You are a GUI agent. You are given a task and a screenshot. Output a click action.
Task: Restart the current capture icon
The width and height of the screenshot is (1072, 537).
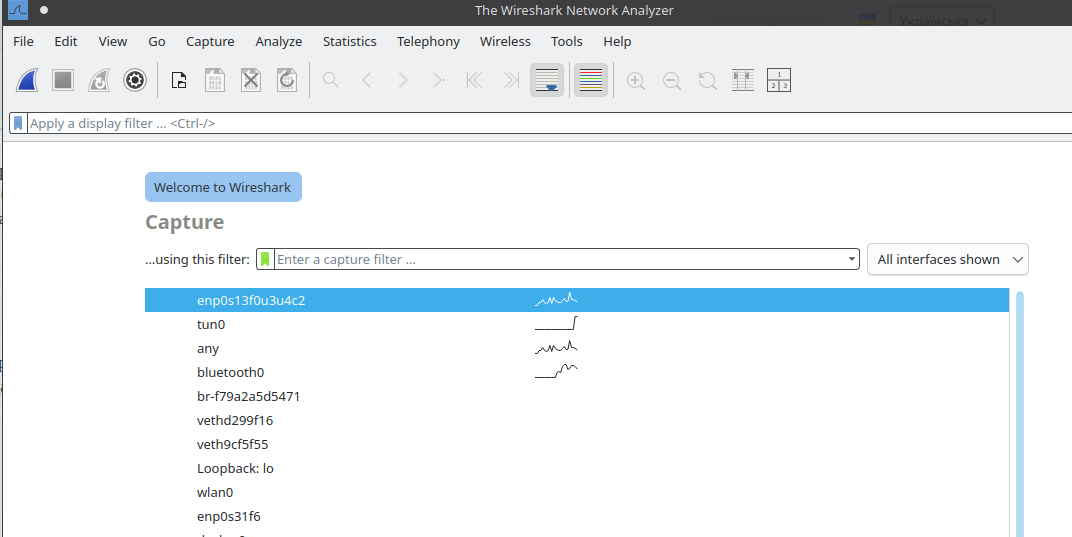(99, 81)
